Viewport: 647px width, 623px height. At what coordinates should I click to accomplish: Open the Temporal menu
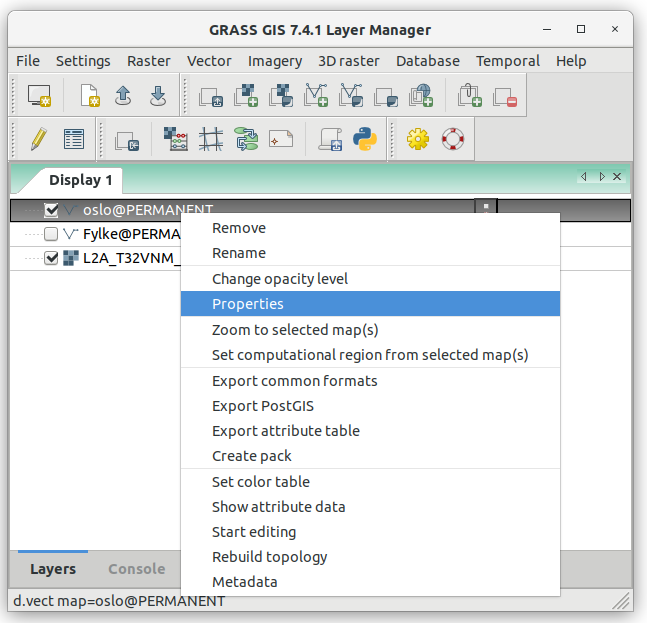pos(508,61)
